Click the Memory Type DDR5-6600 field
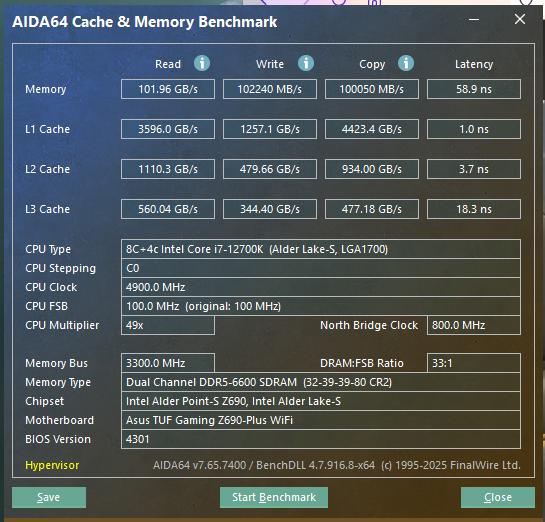This screenshot has height=522, width=545. tap(321, 382)
